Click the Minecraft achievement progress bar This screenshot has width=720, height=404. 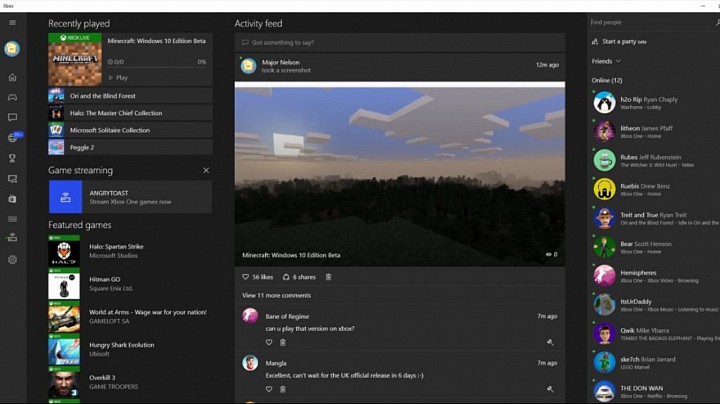157,67
